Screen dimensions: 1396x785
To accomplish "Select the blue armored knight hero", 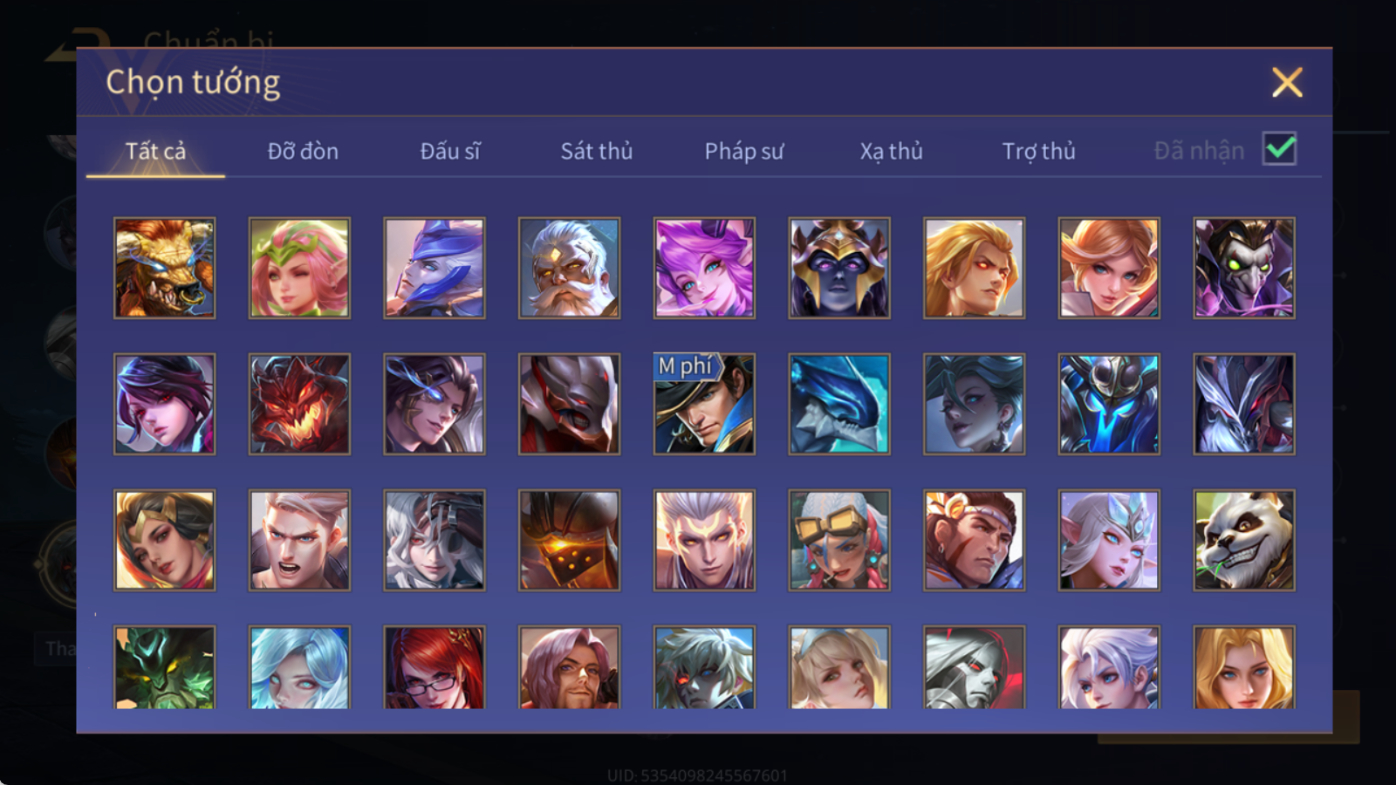I will pos(1109,404).
